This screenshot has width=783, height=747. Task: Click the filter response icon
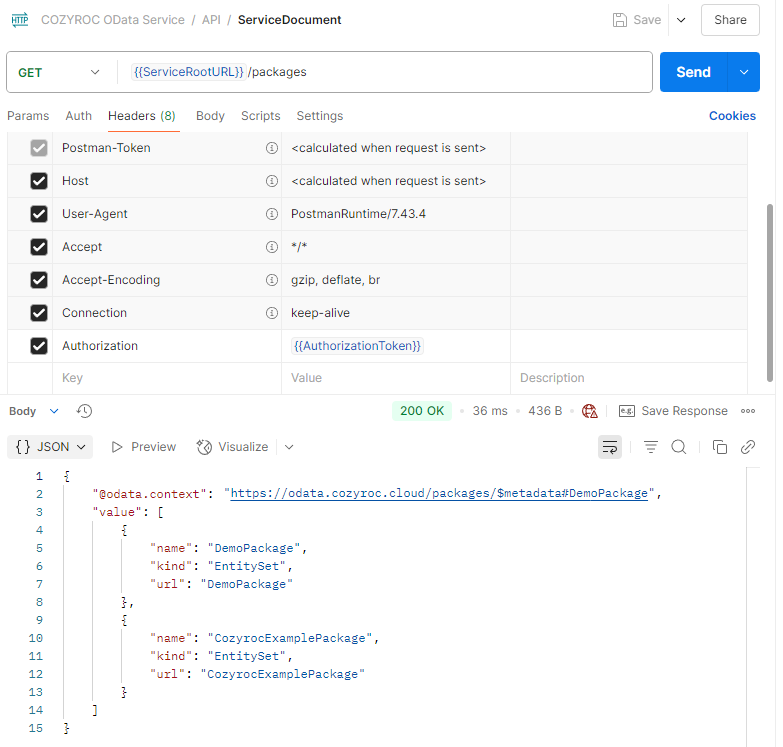[x=650, y=447]
